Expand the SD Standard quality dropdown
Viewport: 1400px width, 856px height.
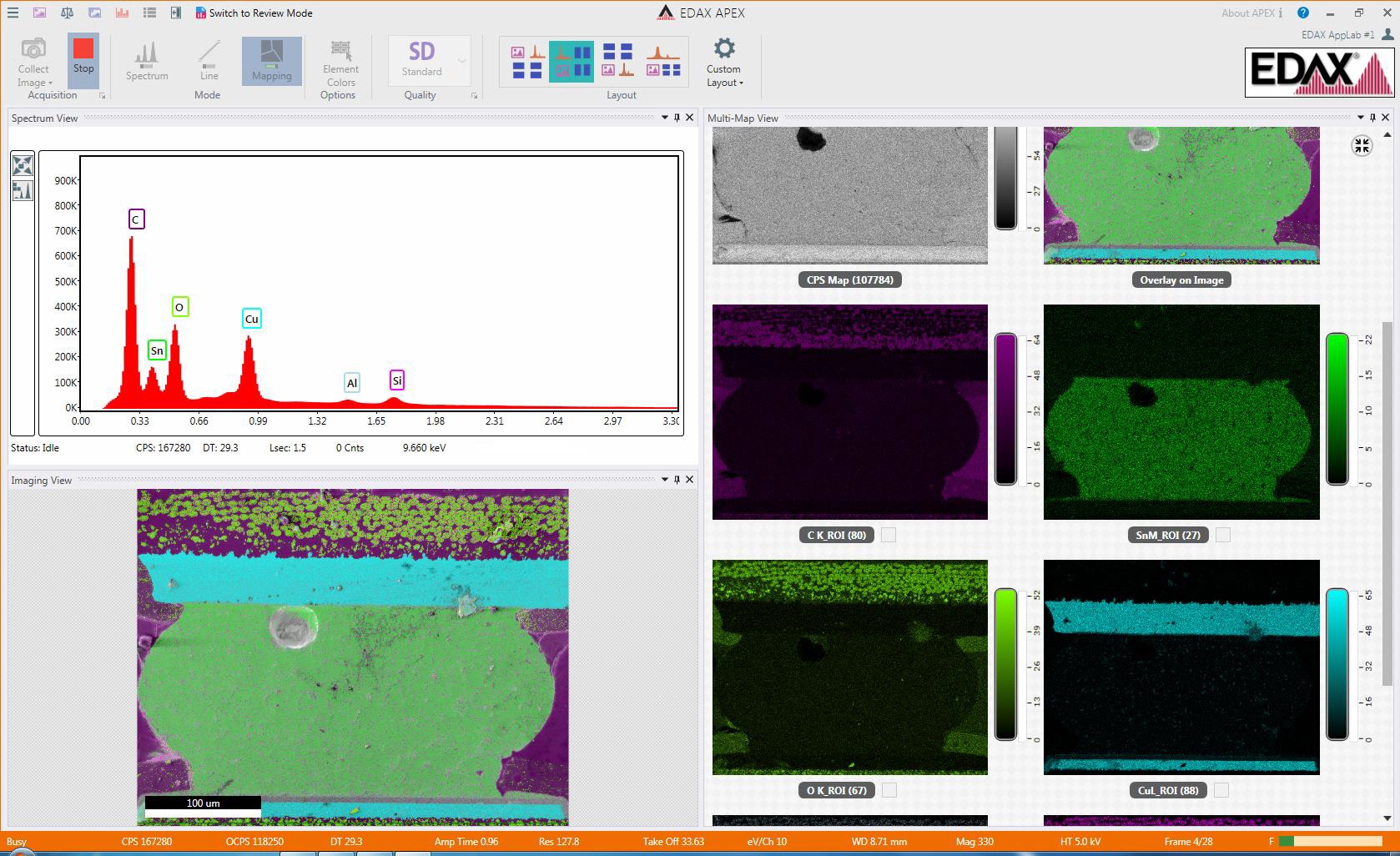[461, 61]
